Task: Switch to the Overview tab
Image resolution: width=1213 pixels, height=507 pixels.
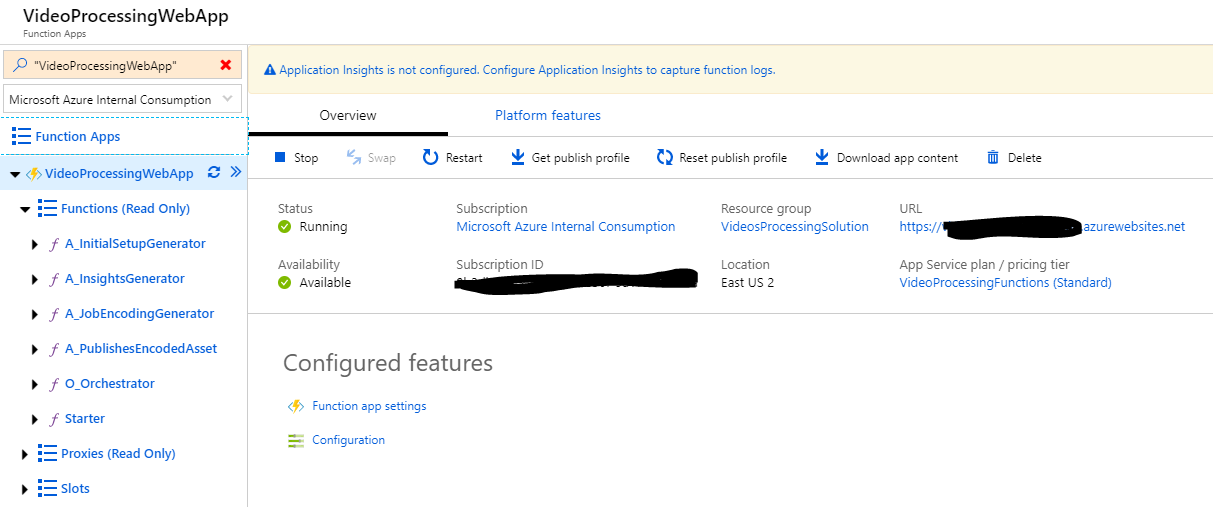Action: pyautogui.click(x=348, y=116)
